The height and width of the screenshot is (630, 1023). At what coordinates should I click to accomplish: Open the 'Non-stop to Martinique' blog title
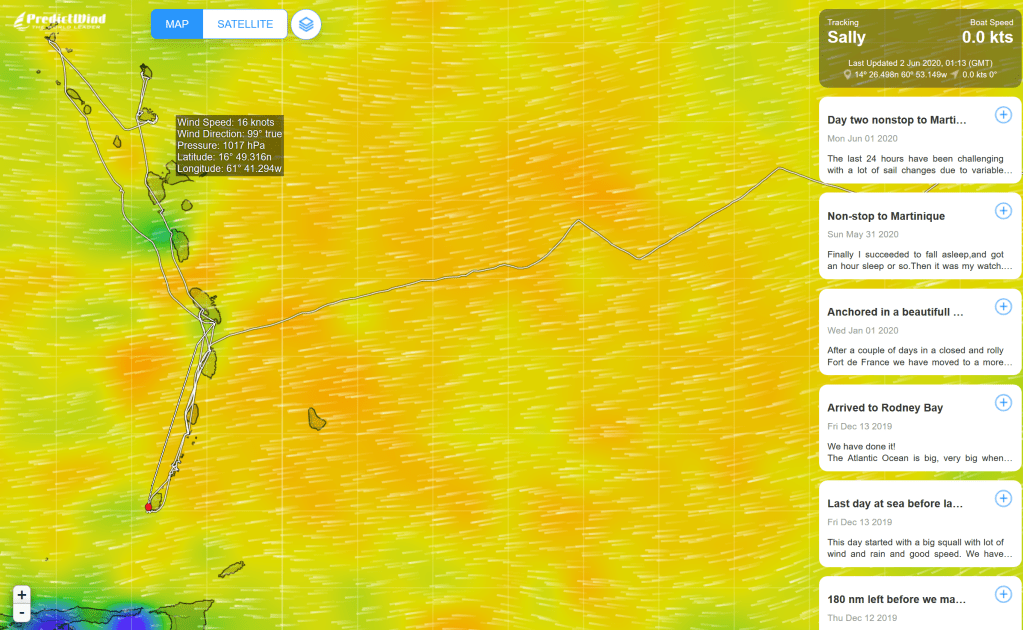point(886,216)
